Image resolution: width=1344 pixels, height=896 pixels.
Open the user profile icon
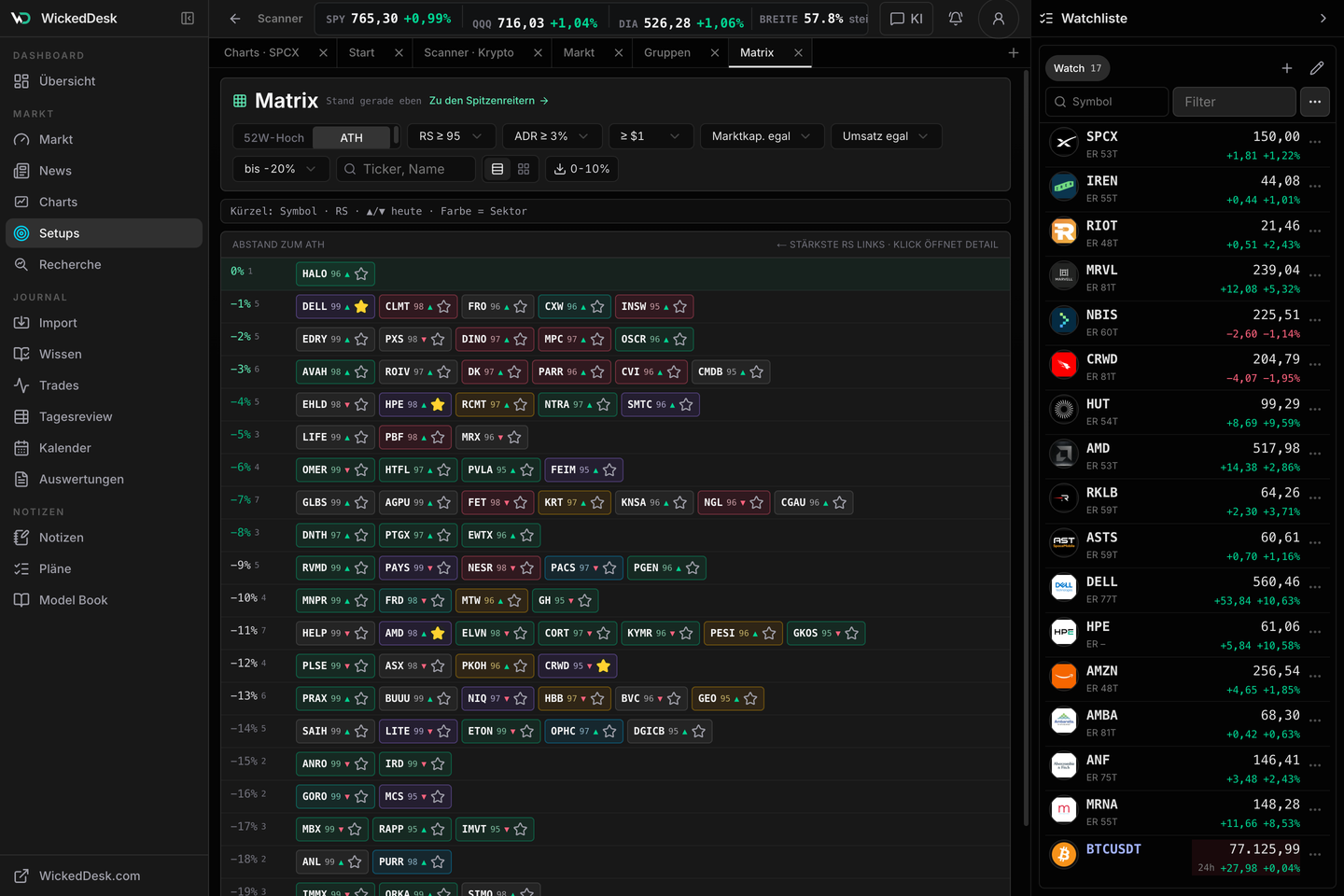(999, 19)
